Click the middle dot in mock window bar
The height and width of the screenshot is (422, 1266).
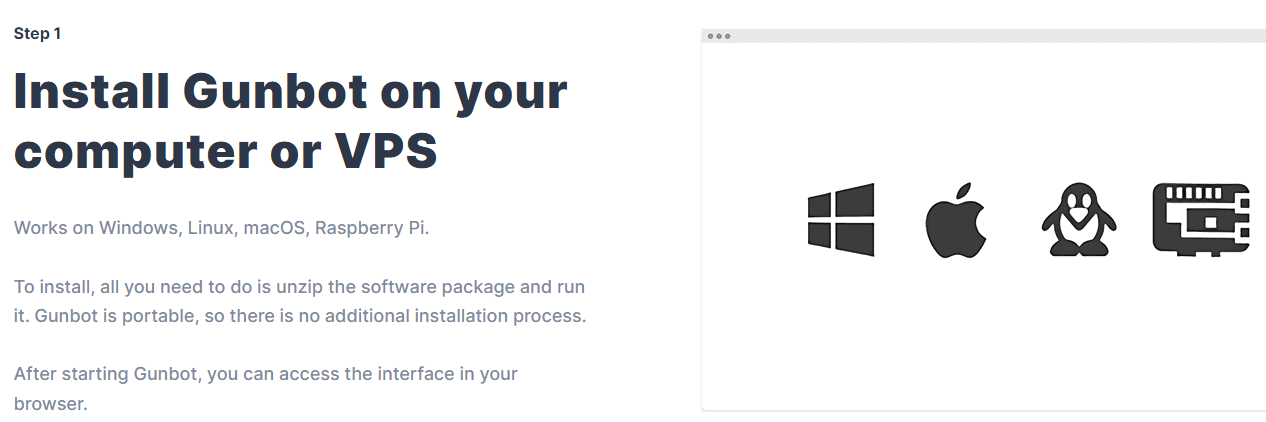(x=719, y=36)
